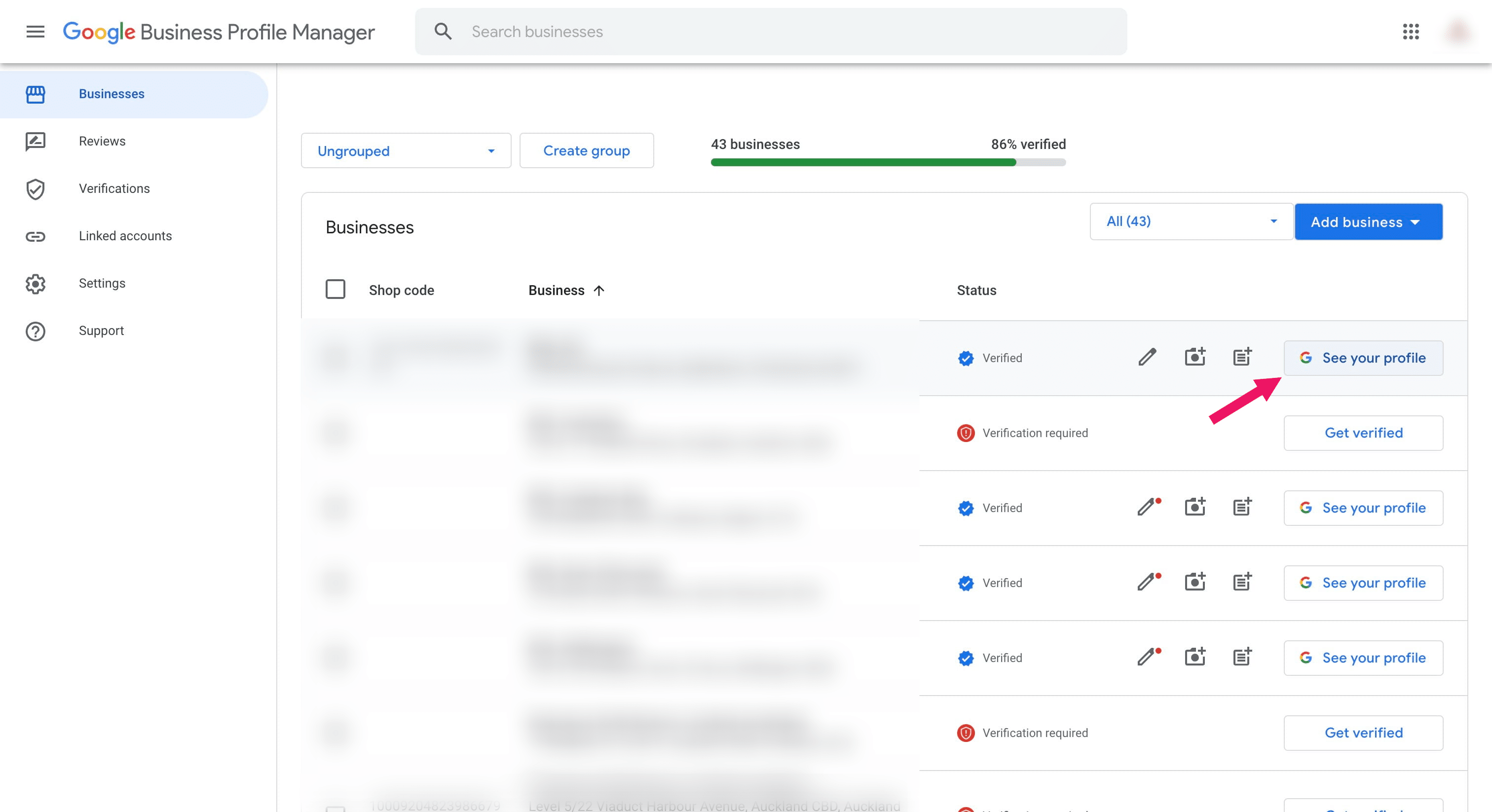The width and height of the screenshot is (1492, 812).
Task: Click the edit pencil in first verified row
Action: click(1147, 357)
